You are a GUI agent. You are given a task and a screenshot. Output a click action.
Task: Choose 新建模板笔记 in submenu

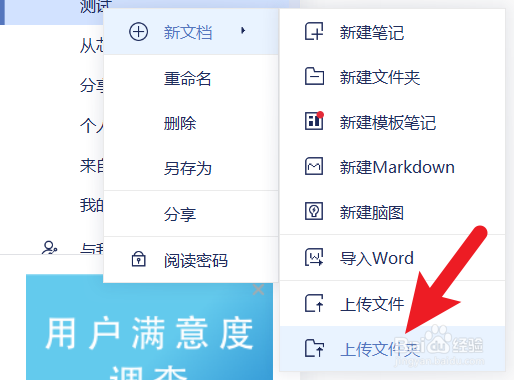point(392,122)
